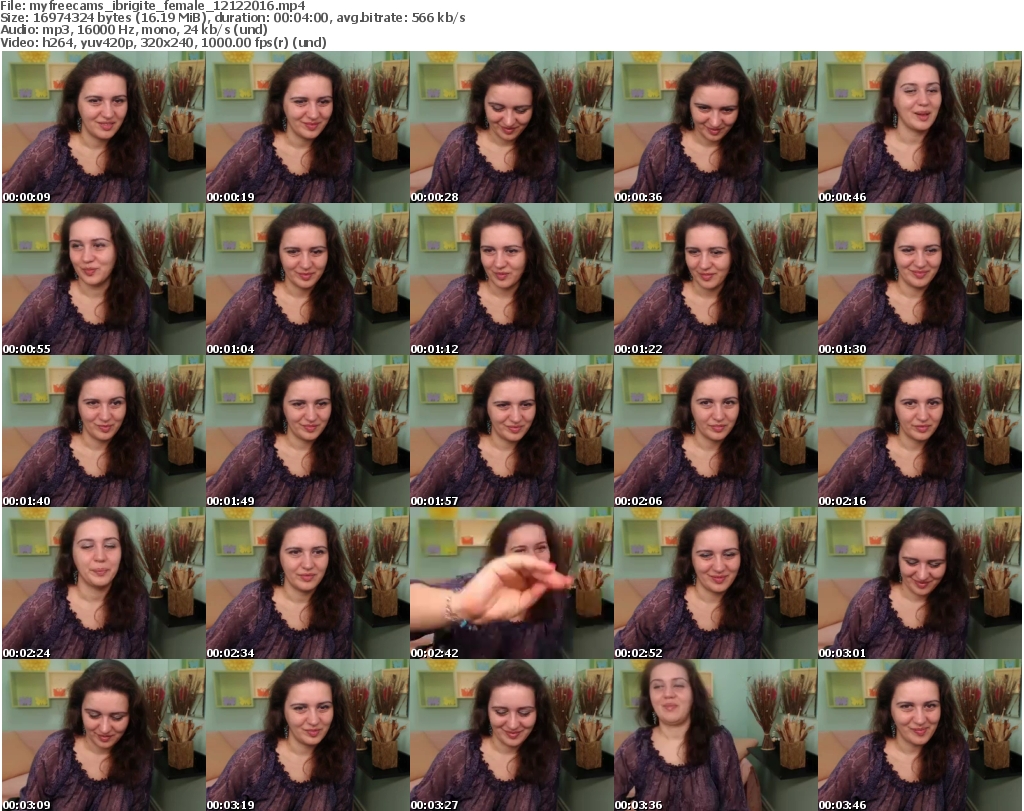The image size is (1024, 811).
Task: Pick the thumbnail stamped 00:01:04
Action: tap(308, 279)
